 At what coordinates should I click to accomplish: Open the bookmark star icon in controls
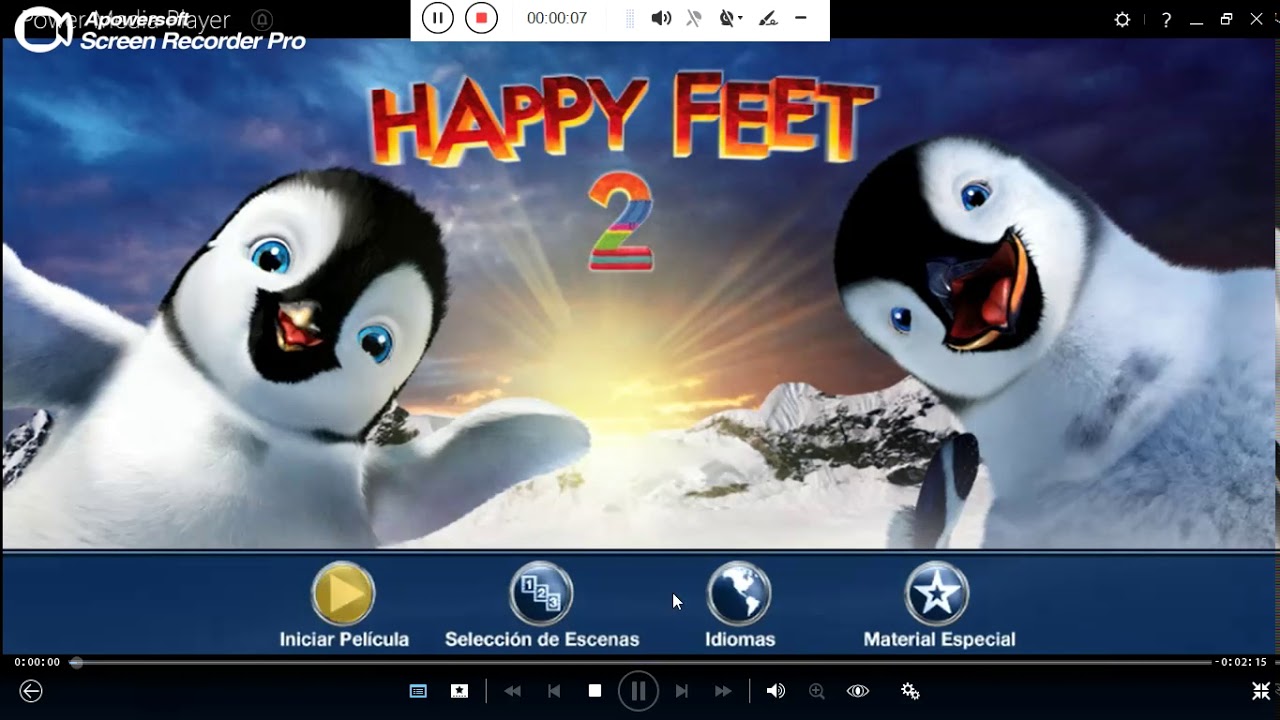(459, 691)
